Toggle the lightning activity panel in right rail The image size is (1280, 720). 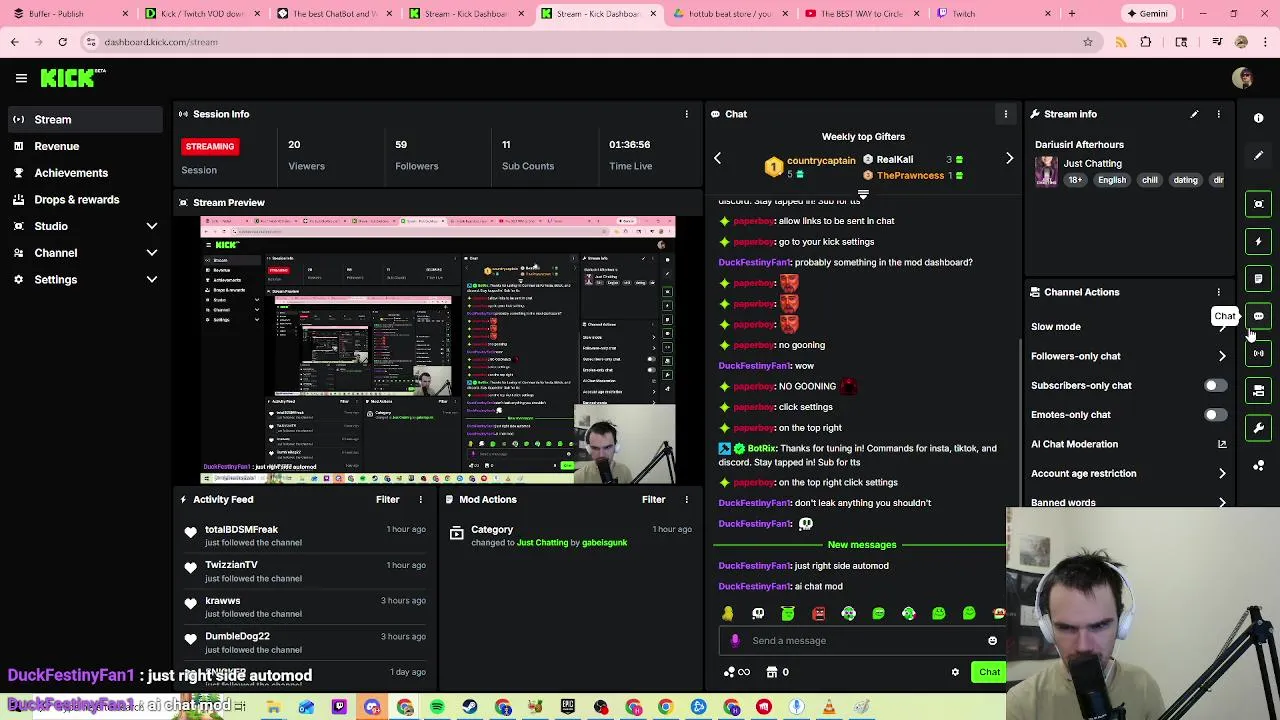point(1259,241)
